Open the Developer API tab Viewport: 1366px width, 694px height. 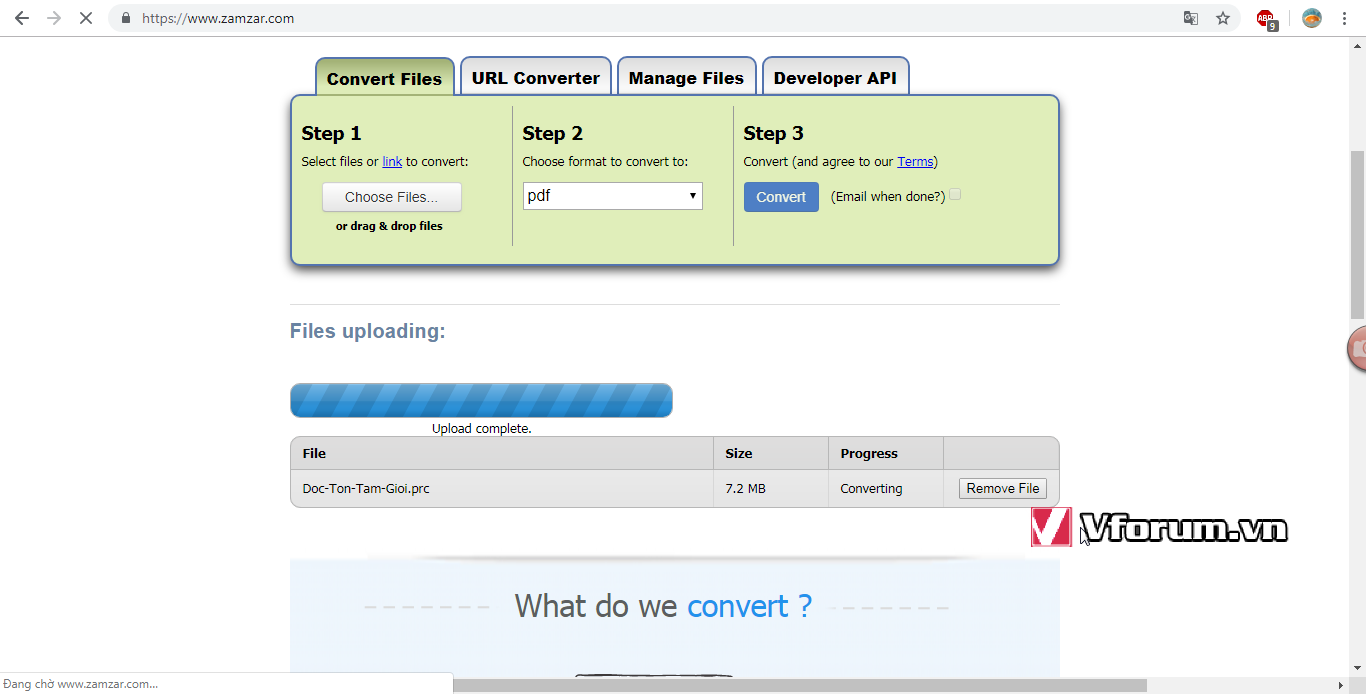coord(835,77)
